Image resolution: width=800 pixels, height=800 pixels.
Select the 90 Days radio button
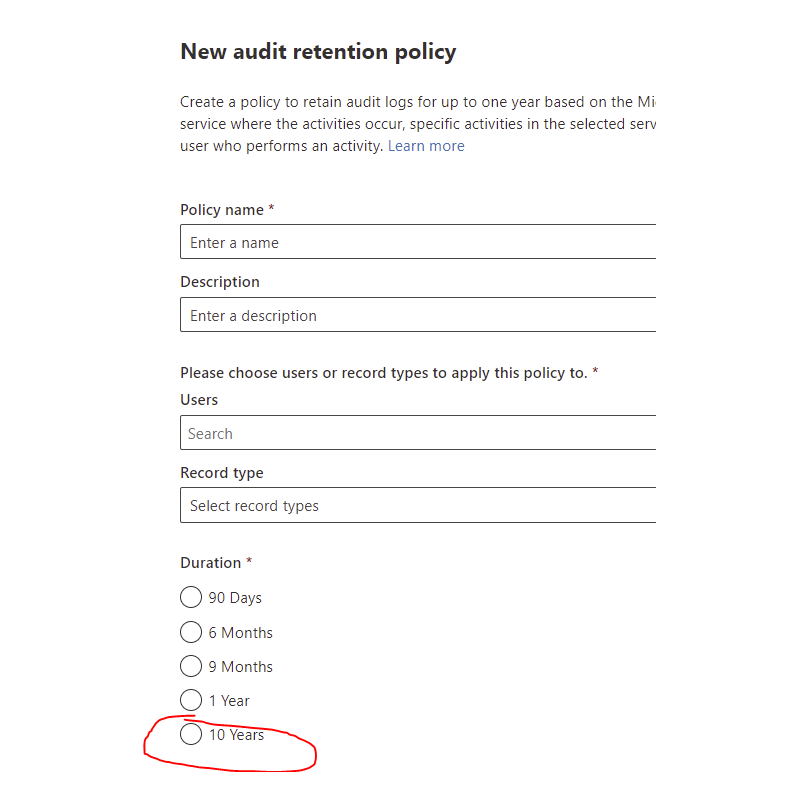coord(191,597)
